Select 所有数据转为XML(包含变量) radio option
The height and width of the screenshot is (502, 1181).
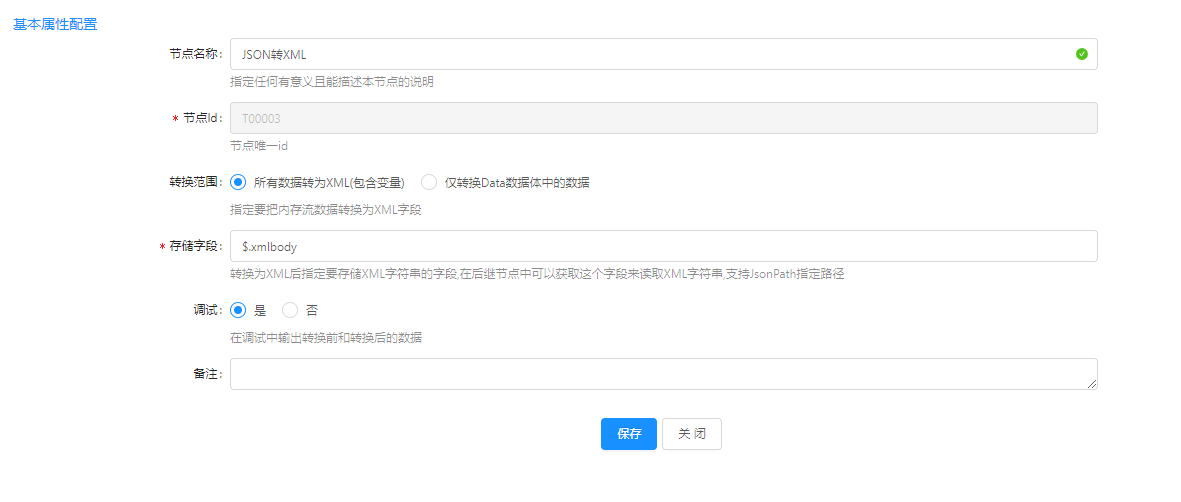tap(238, 182)
